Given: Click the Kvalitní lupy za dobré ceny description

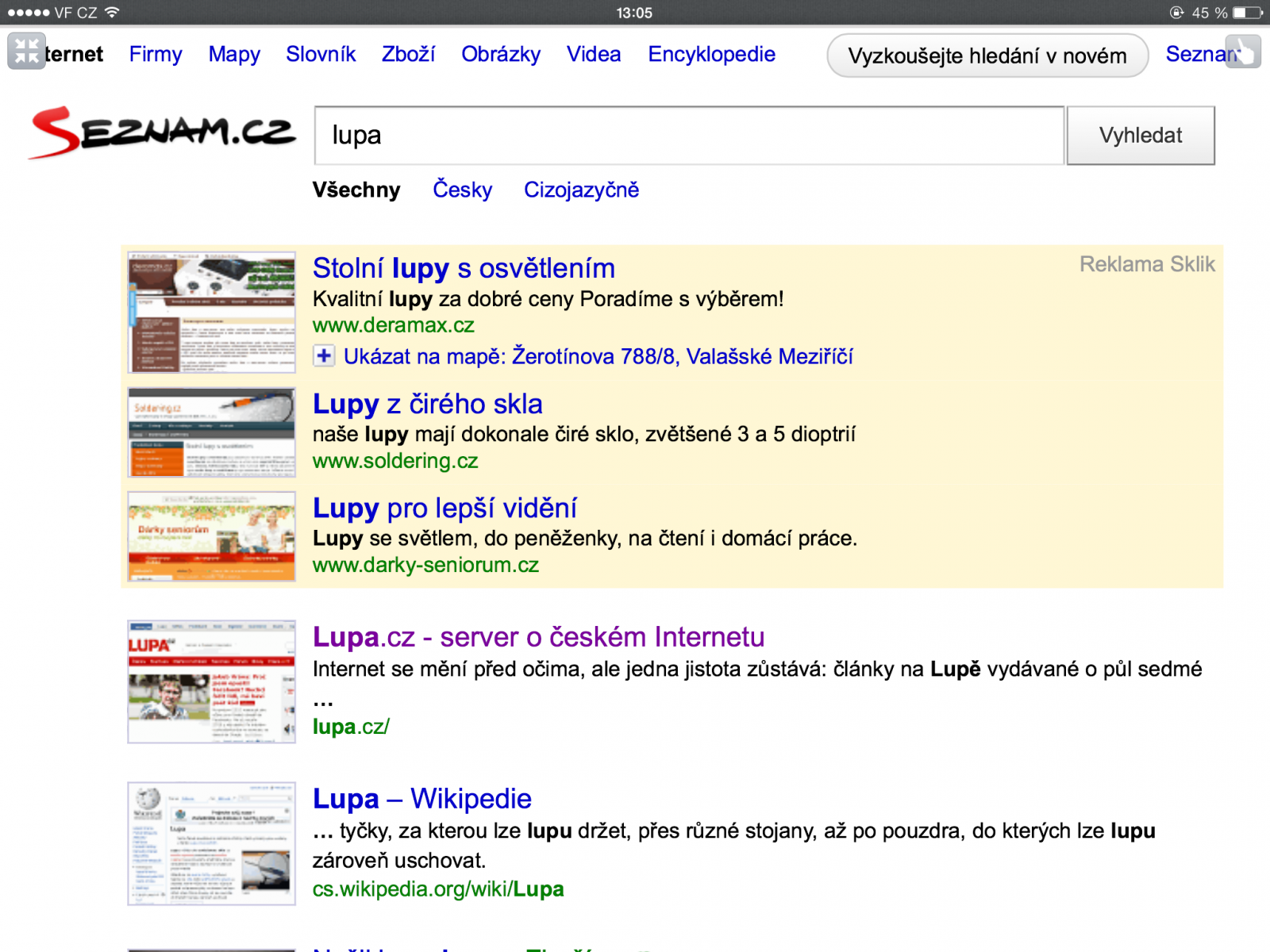Looking at the screenshot, I should tap(548, 299).
